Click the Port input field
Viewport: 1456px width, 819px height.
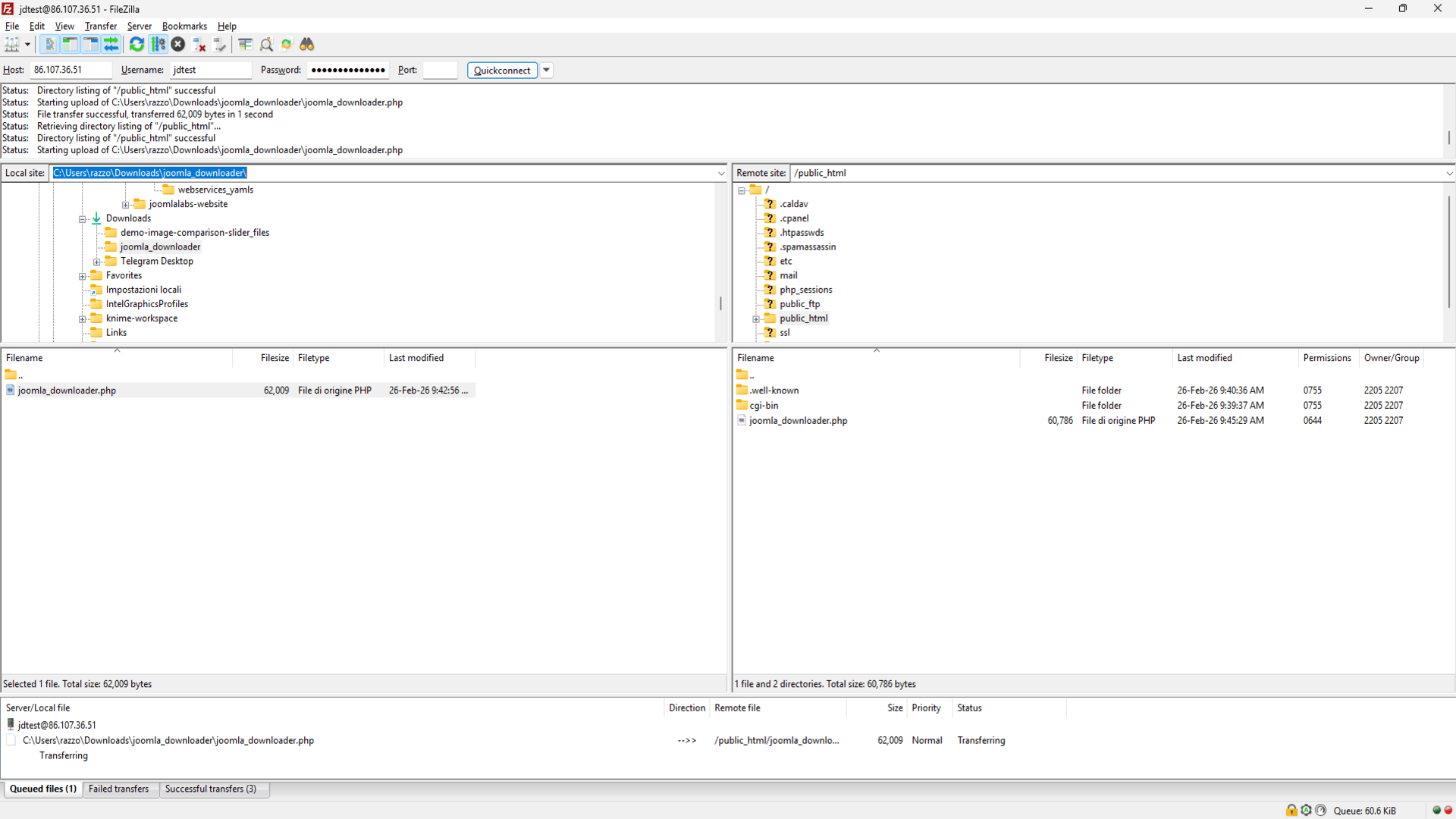[440, 70]
